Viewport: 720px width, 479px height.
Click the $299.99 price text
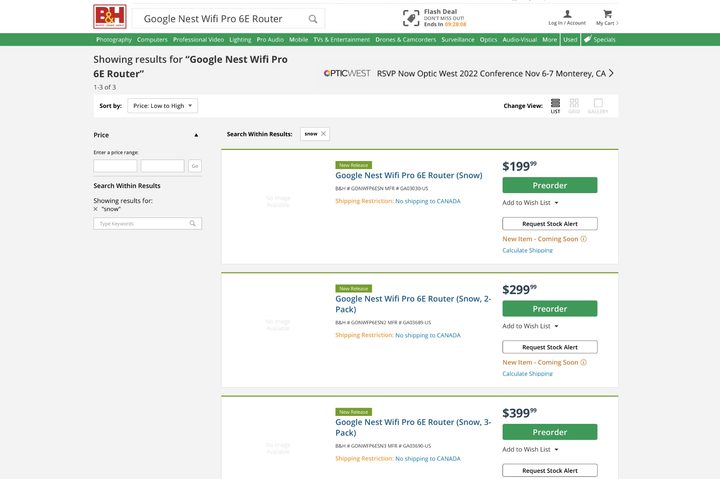(519, 289)
